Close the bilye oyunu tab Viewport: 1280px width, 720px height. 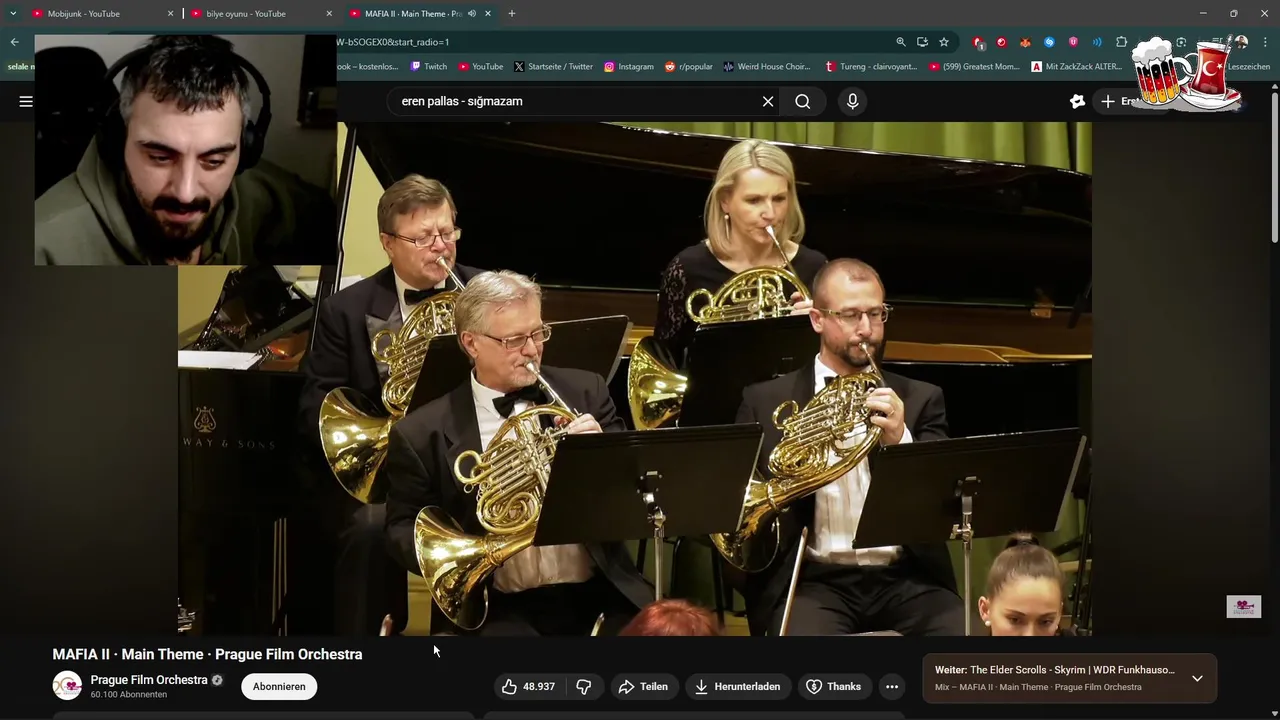point(329,14)
